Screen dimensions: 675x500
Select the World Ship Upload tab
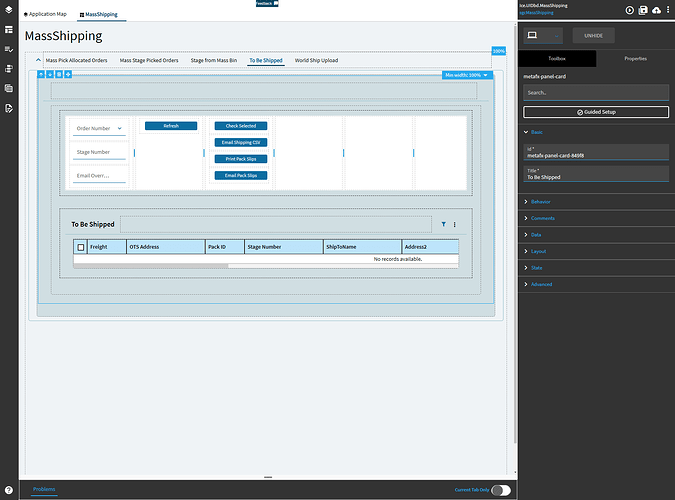pos(316,60)
